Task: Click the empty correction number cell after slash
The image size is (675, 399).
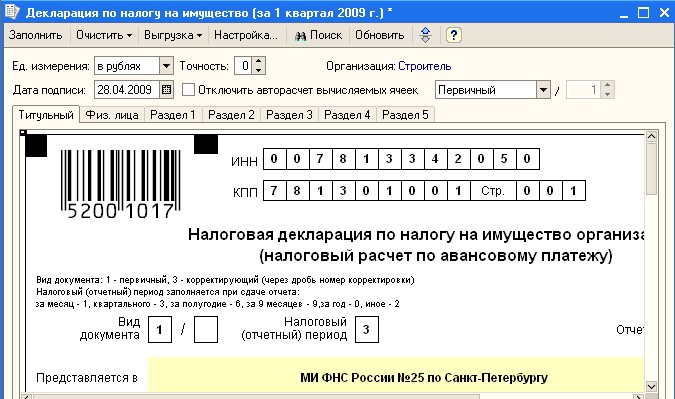Action: 206,329
